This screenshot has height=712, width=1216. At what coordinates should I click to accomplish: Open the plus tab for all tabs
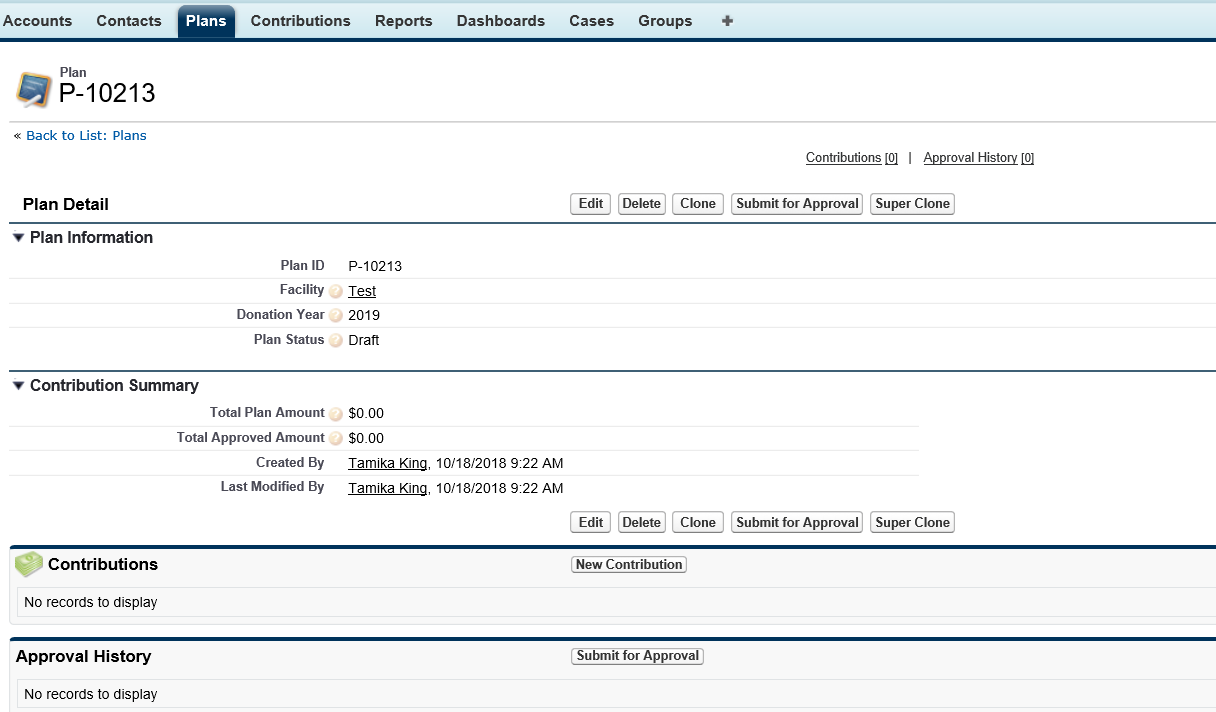[x=727, y=21]
